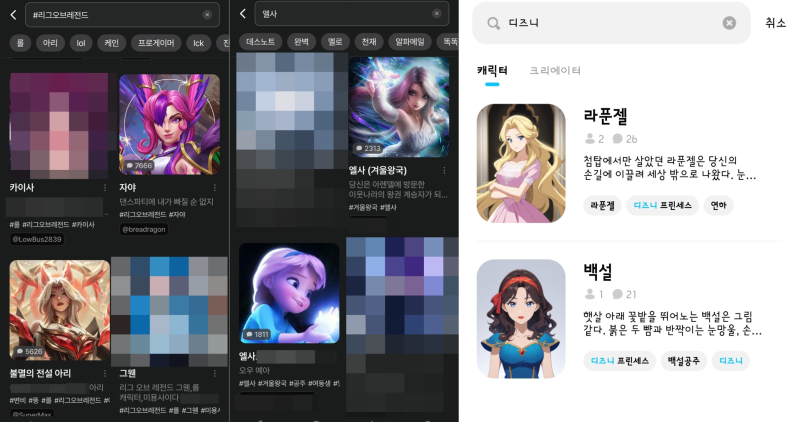Click the 5626 chat count on 아리

point(30,351)
